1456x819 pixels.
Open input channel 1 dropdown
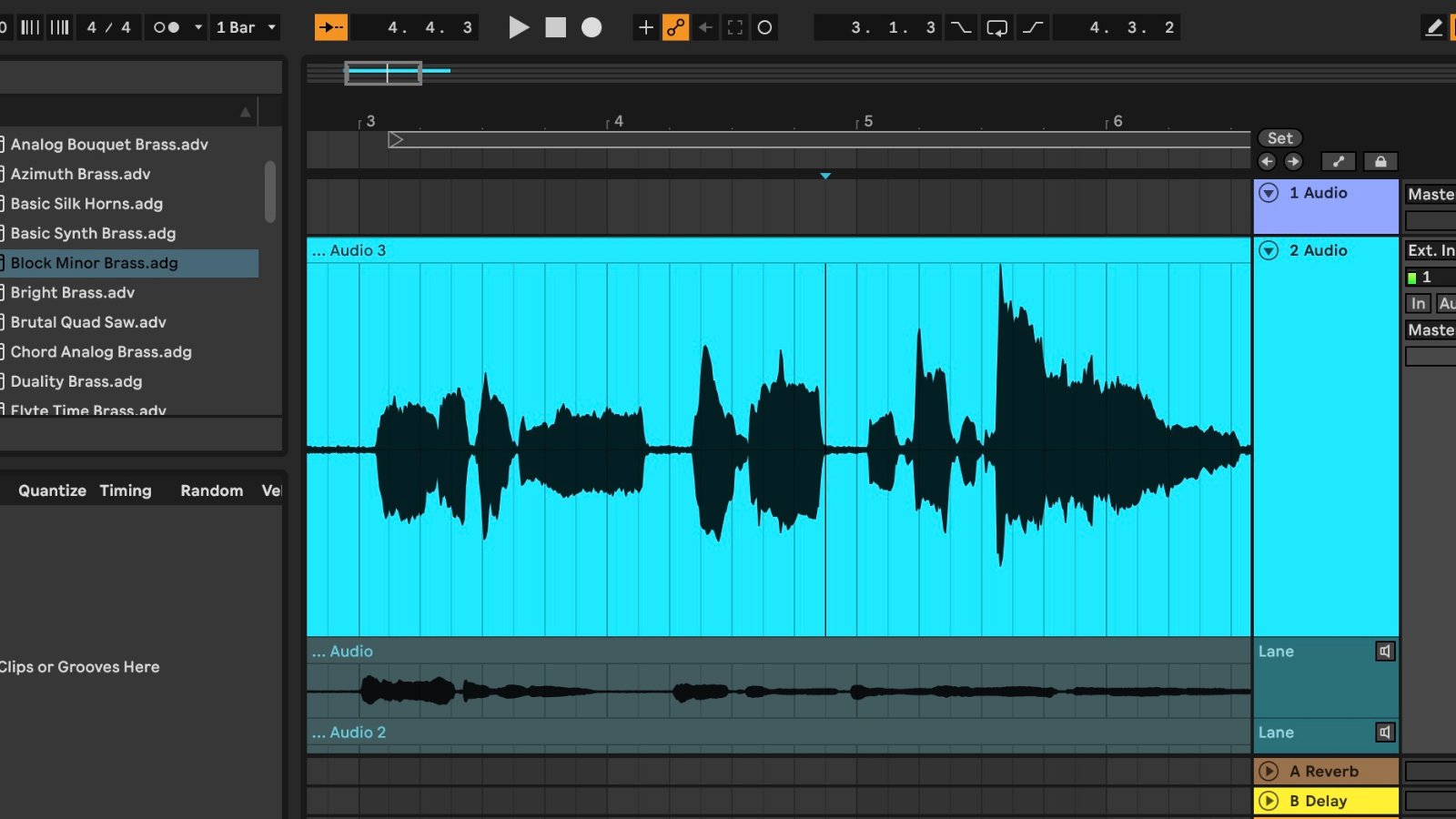coord(1431,277)
